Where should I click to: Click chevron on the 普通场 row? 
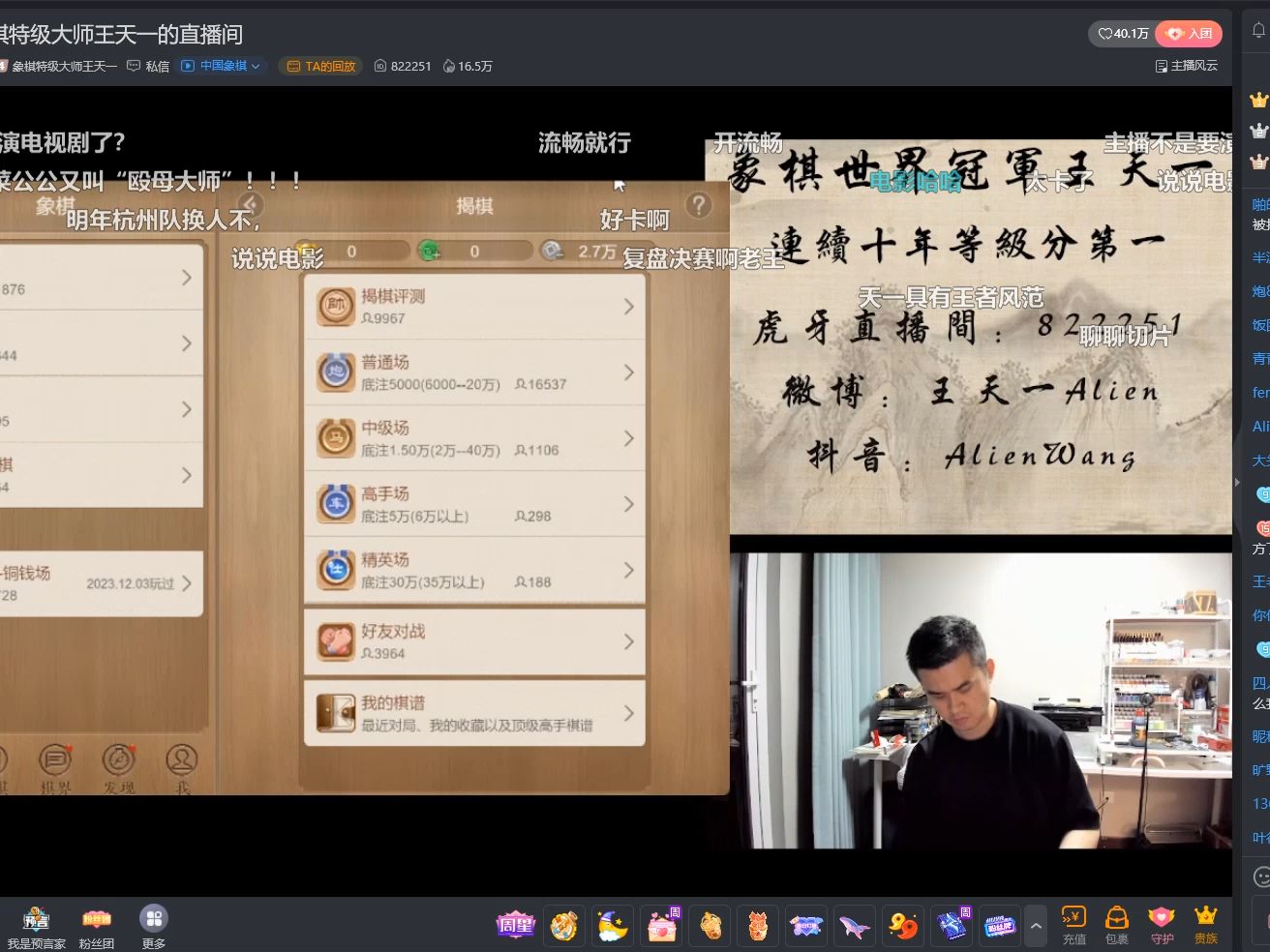coord(628,372)
